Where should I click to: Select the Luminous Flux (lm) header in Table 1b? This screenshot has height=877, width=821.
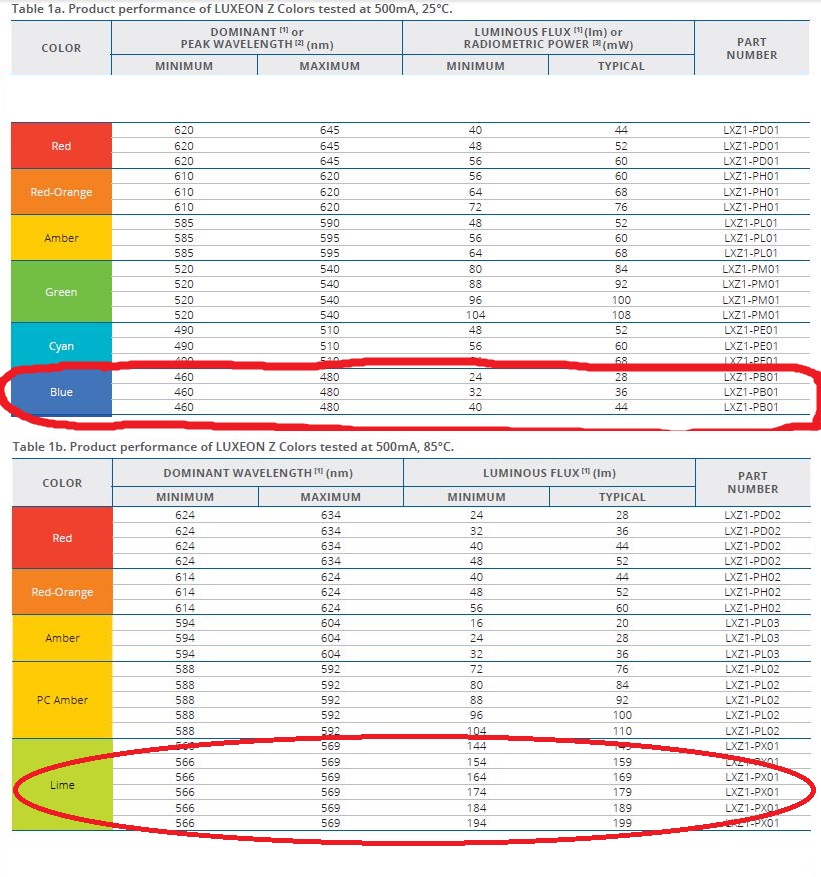[548, 473]
